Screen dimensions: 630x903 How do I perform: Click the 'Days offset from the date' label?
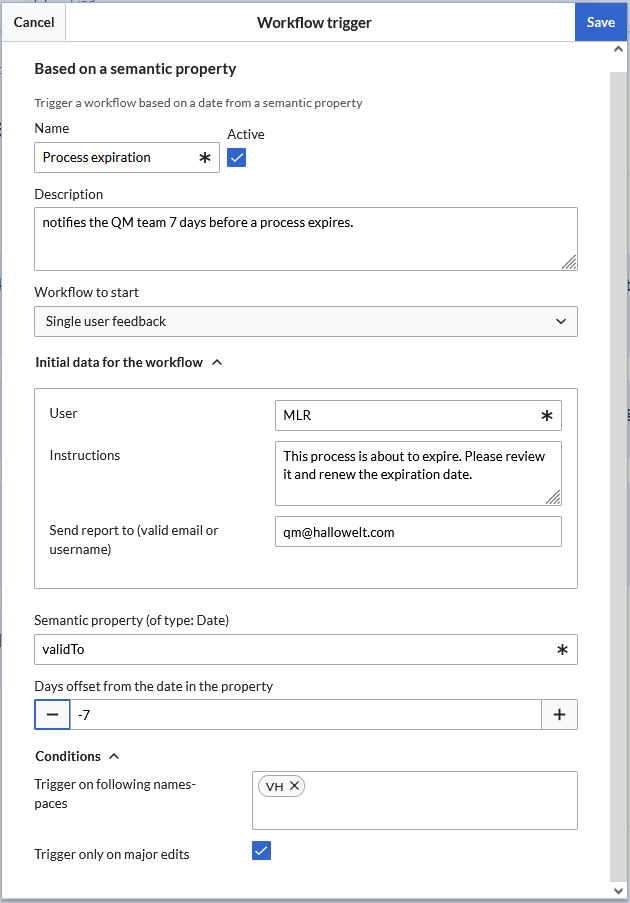pyautogui.click(x=154, y=686)
